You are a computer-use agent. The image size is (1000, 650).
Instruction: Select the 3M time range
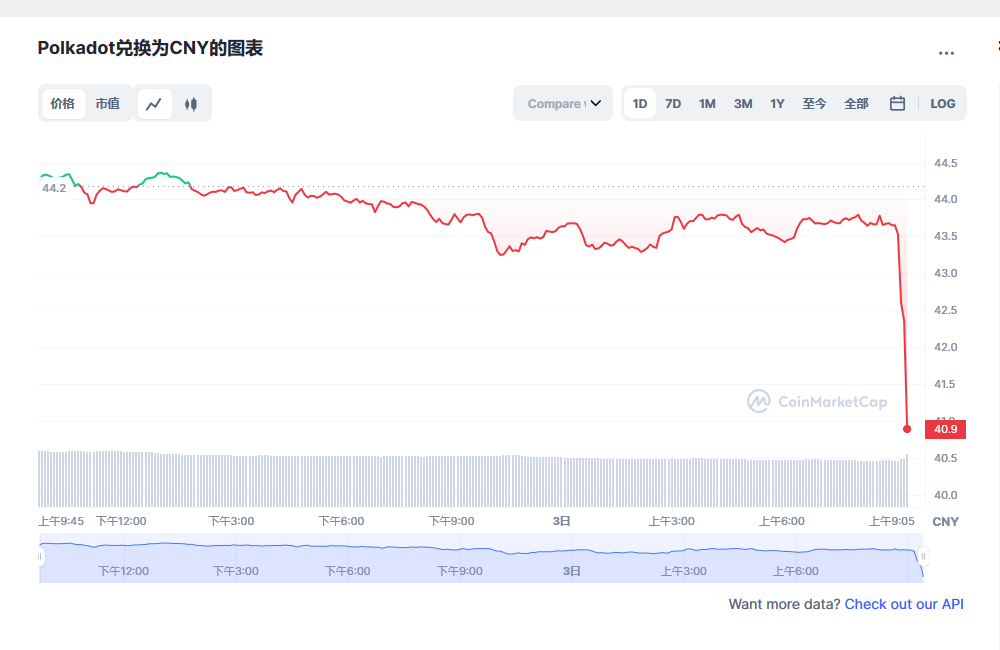743,104
